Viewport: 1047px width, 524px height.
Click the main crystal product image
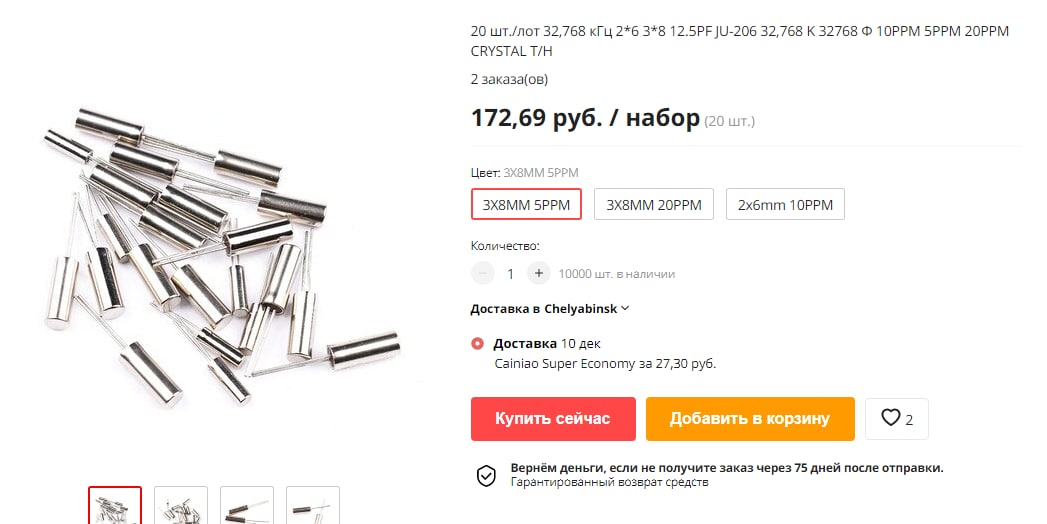(x=222, y=257)
